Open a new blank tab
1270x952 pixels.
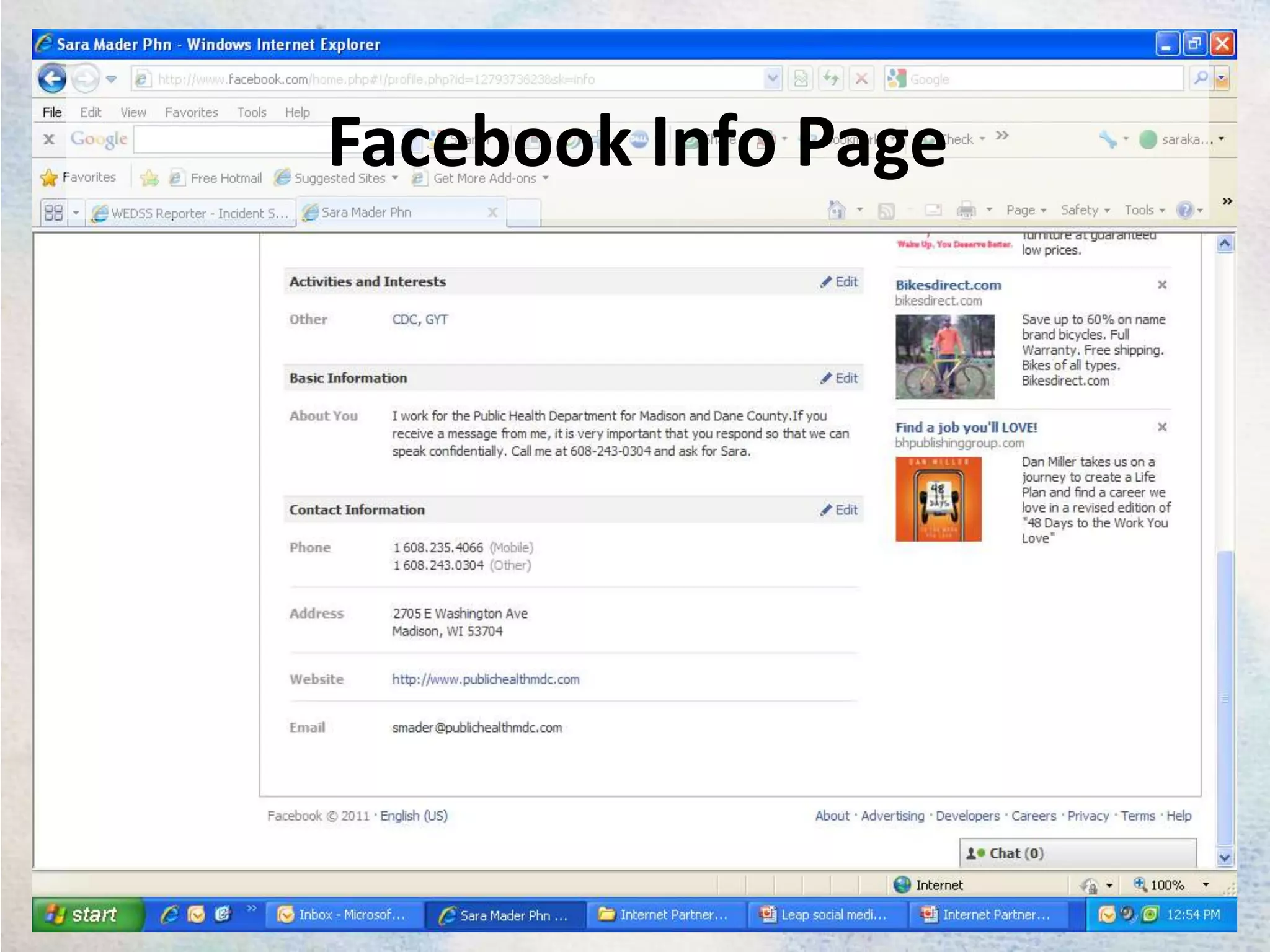point(523,213)
